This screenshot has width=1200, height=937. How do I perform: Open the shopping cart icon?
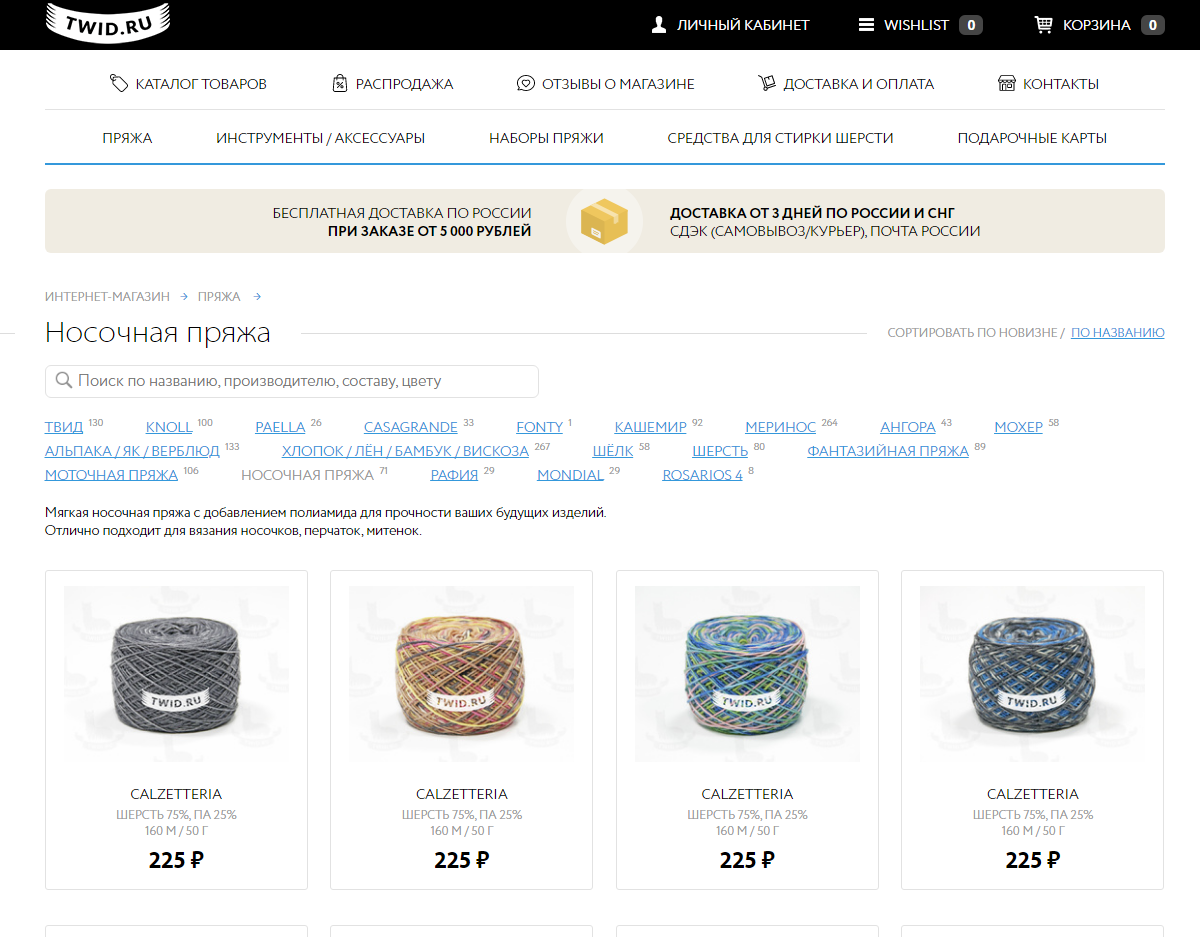pos(1044,25)
